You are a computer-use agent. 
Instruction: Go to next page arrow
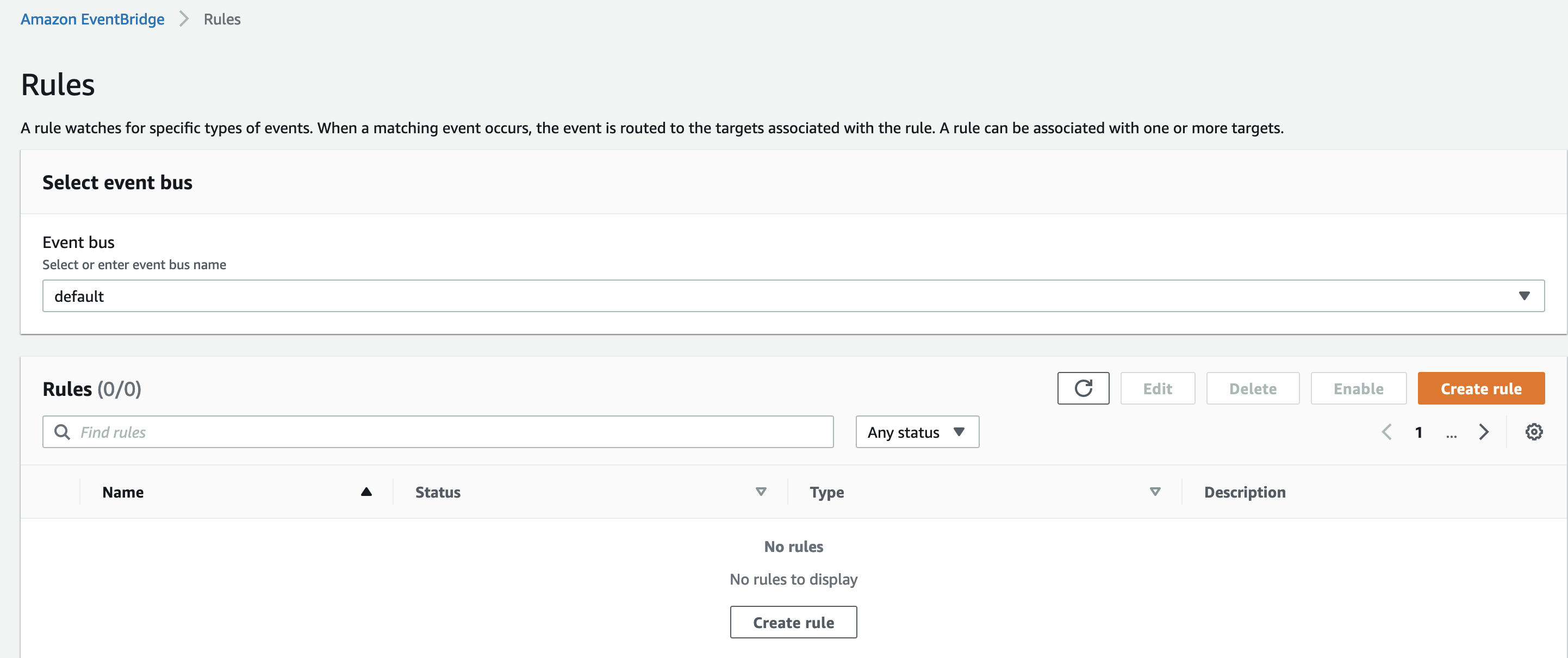coord(1483,432)
